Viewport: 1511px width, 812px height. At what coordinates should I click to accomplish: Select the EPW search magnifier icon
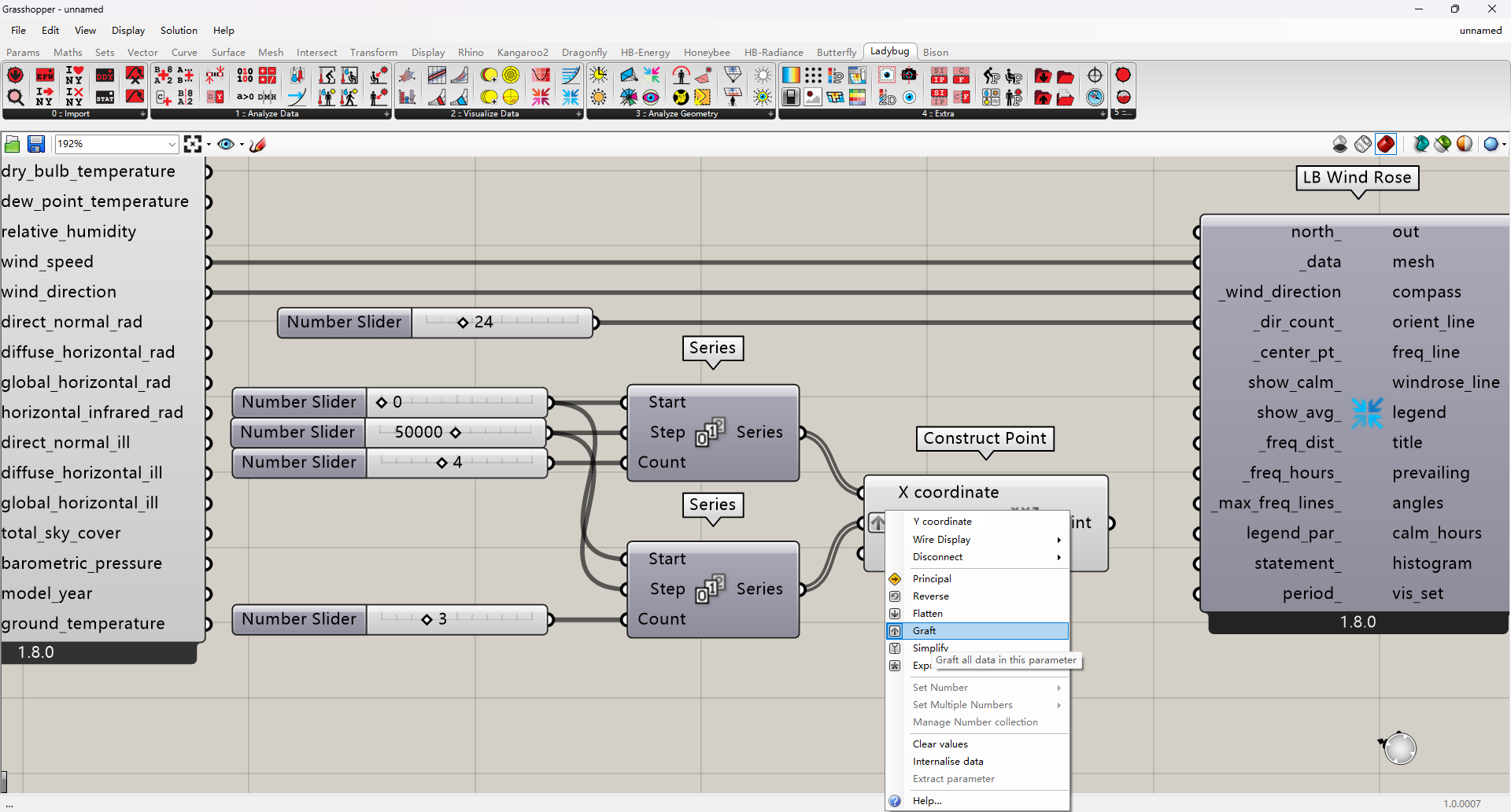[15, 97]
